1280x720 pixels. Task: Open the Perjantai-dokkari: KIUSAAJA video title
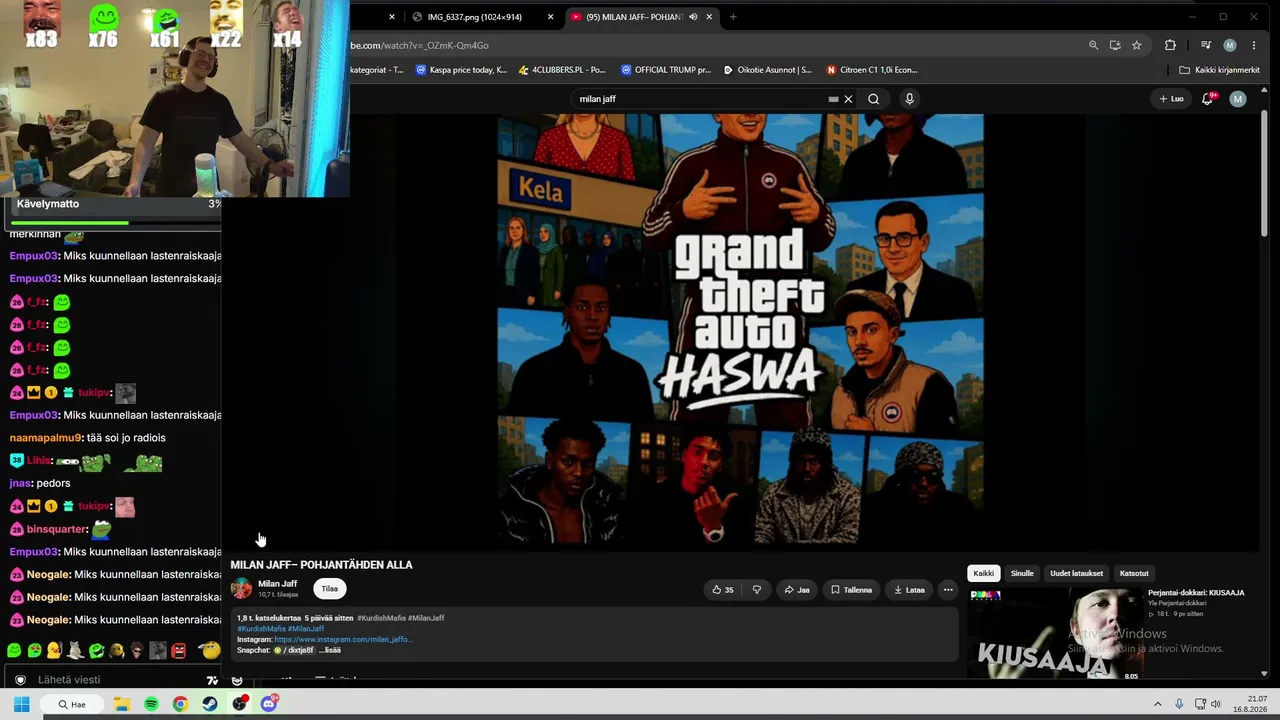tap(1196, 593)
